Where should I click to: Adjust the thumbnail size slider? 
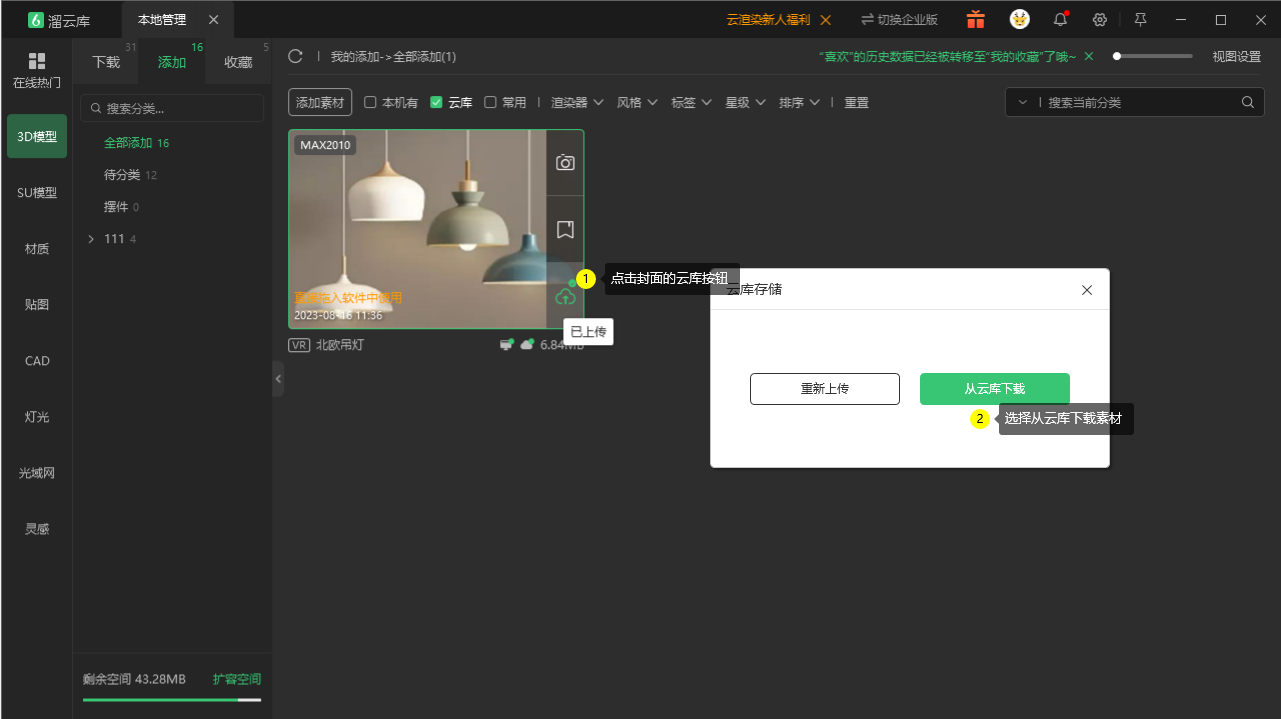tap(1153, 57)
